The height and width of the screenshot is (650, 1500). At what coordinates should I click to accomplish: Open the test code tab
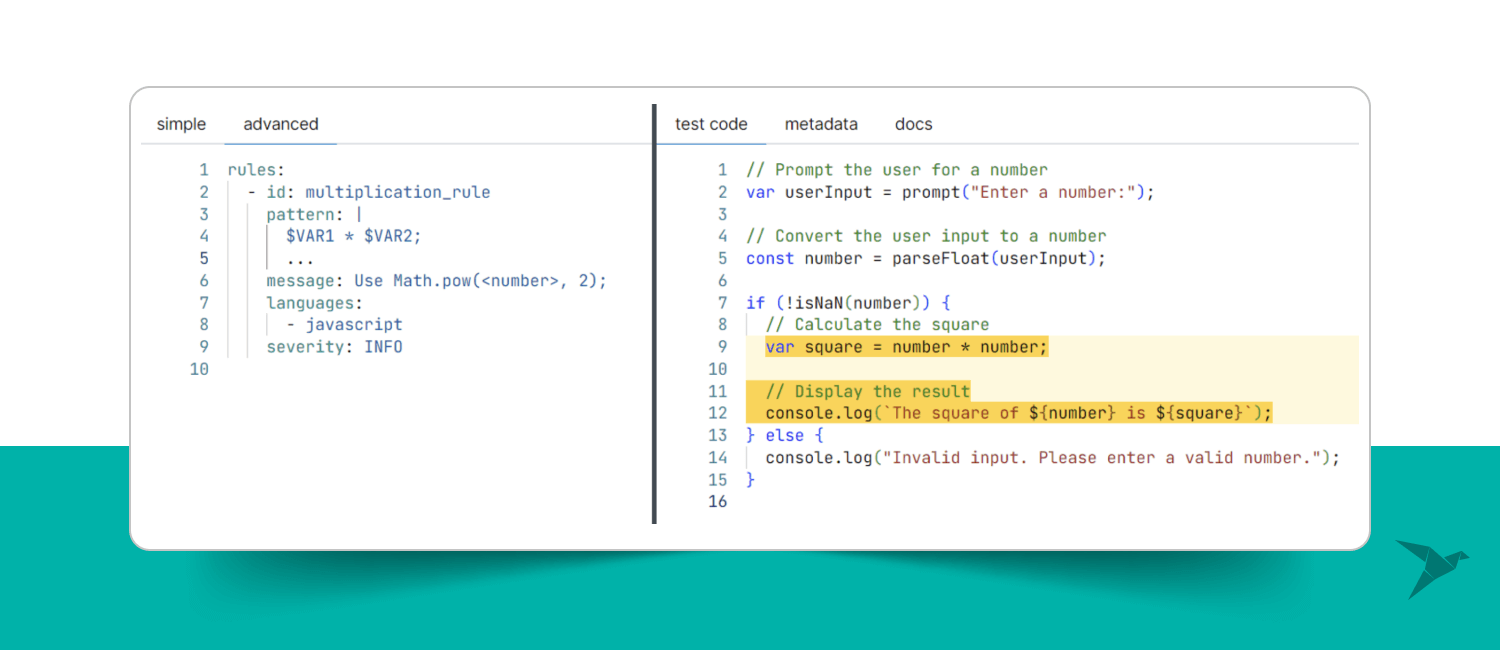[x=711, y=124]
